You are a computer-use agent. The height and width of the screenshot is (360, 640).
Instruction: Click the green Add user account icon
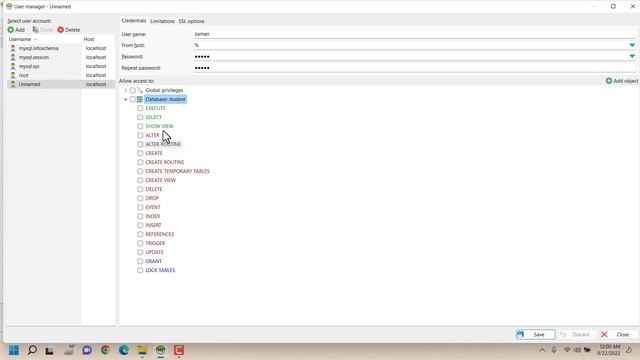(11, 30)
